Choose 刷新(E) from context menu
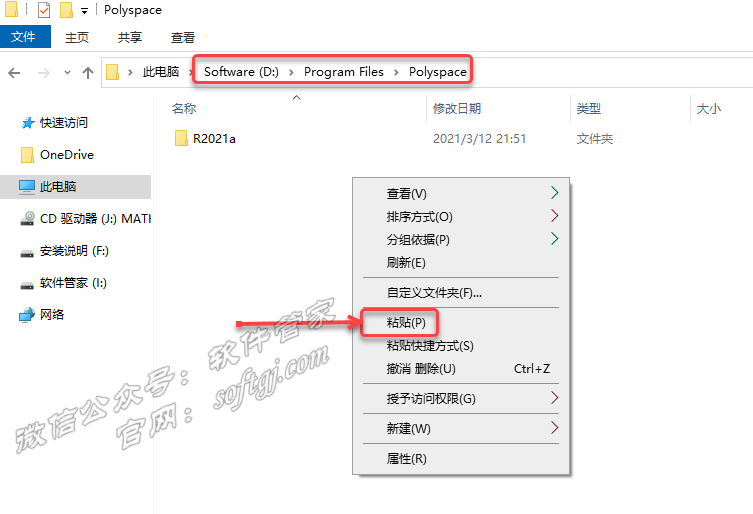 pyautogui.click(x=461, y=262)
